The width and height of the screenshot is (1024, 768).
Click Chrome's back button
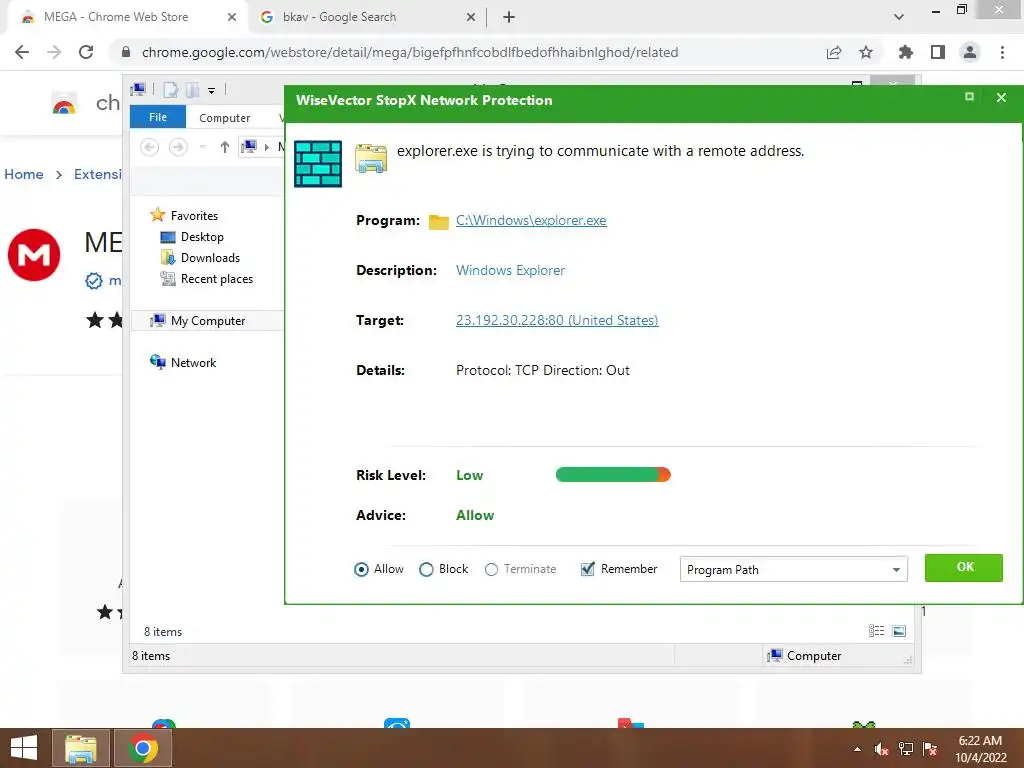pyautogui.click(x=22, y=52)
